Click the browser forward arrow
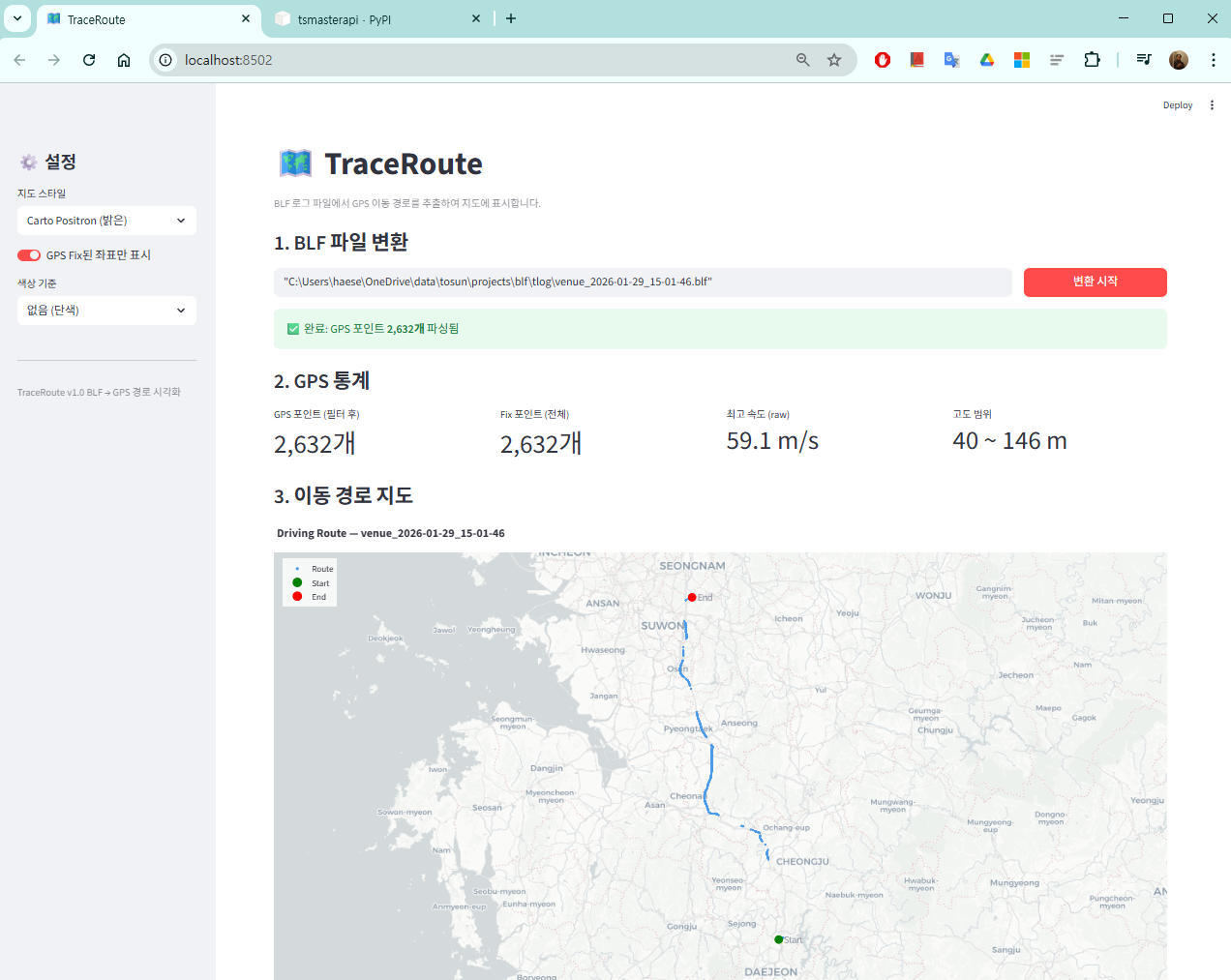This screenshot has width=1231, height=980. pyautogui.click(x=54, y=60)
